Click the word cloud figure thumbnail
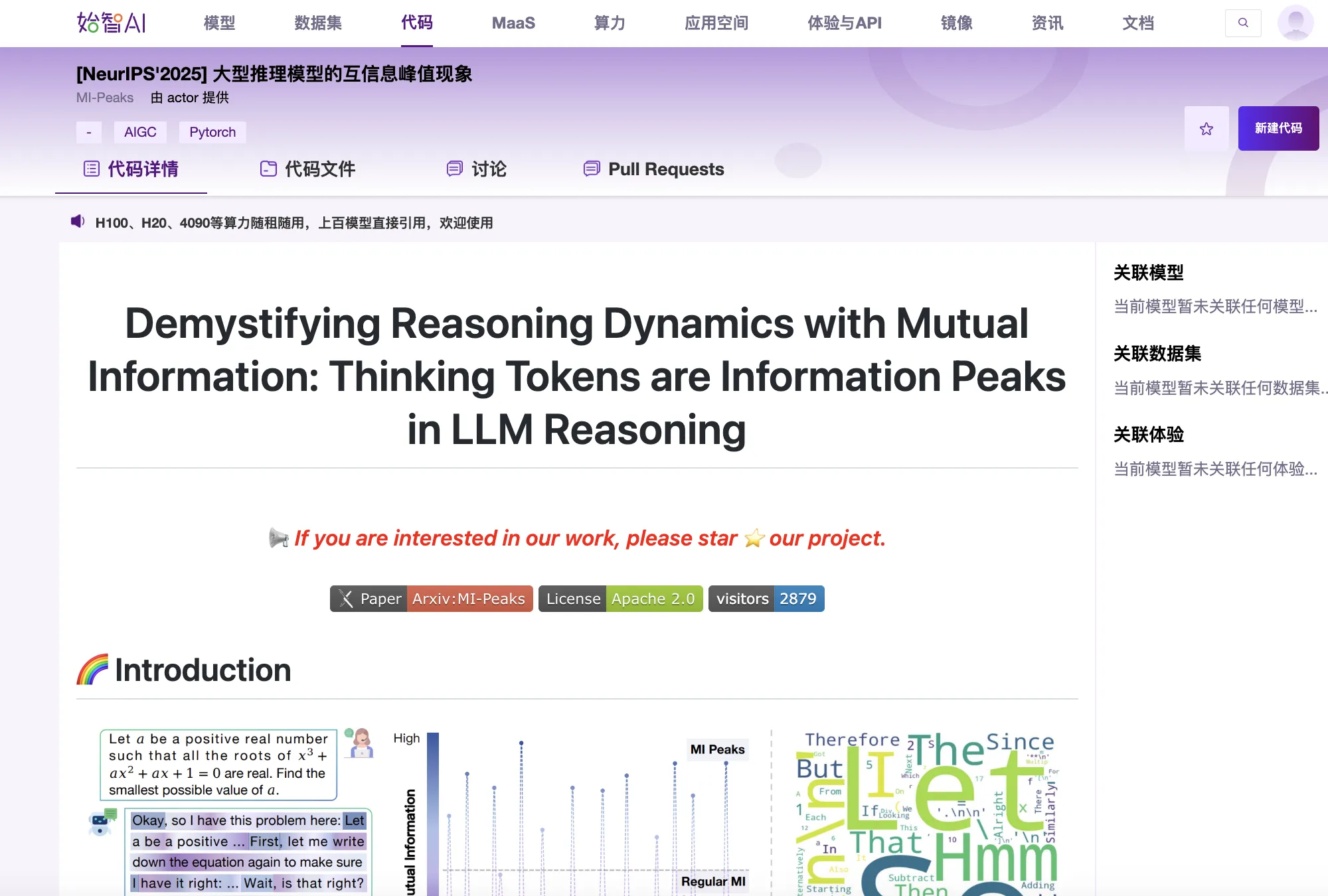Viewport: 1328px width, 896px height. coord(926,813)
